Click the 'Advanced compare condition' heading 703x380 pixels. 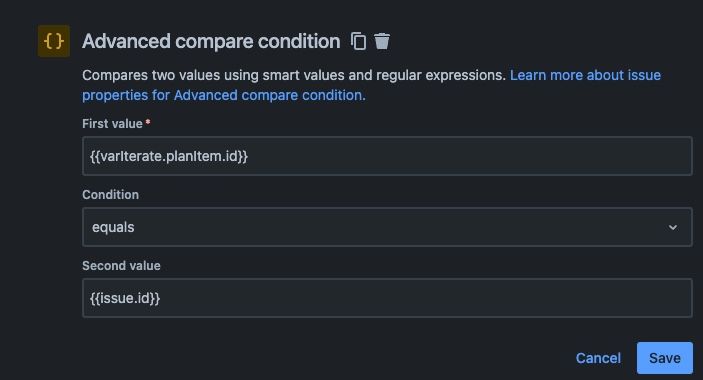pyautogui.click(x=211, y=41)
